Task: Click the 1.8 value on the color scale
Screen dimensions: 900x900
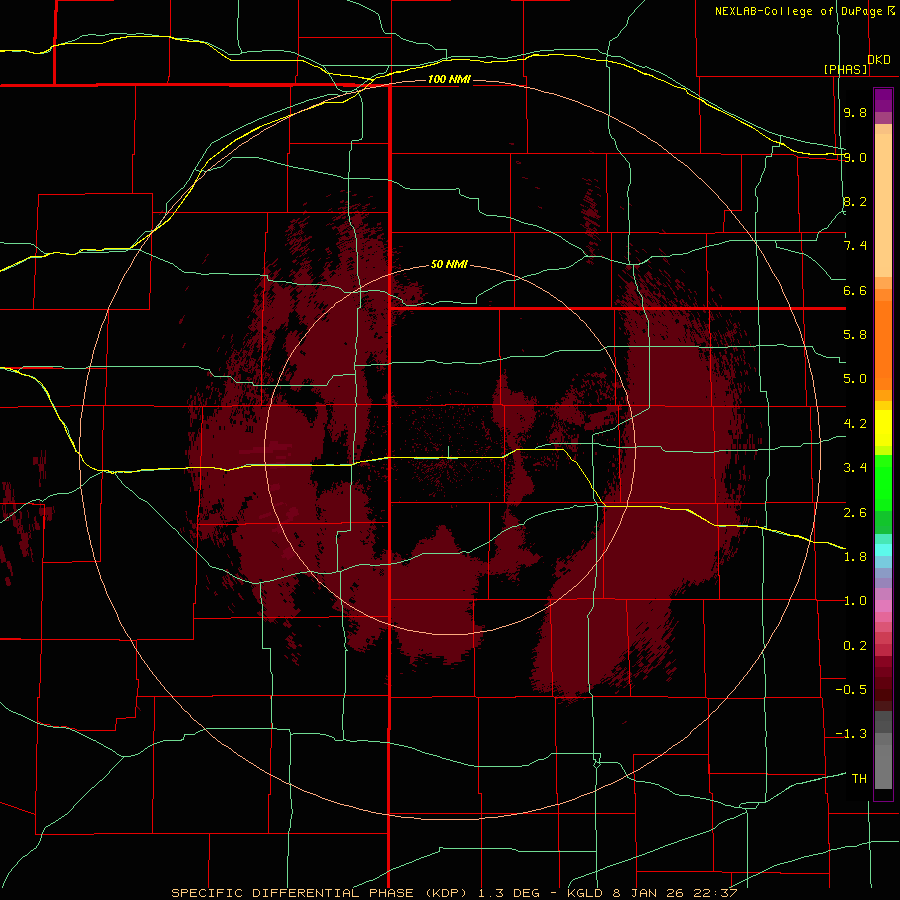Action: (855, 557)
